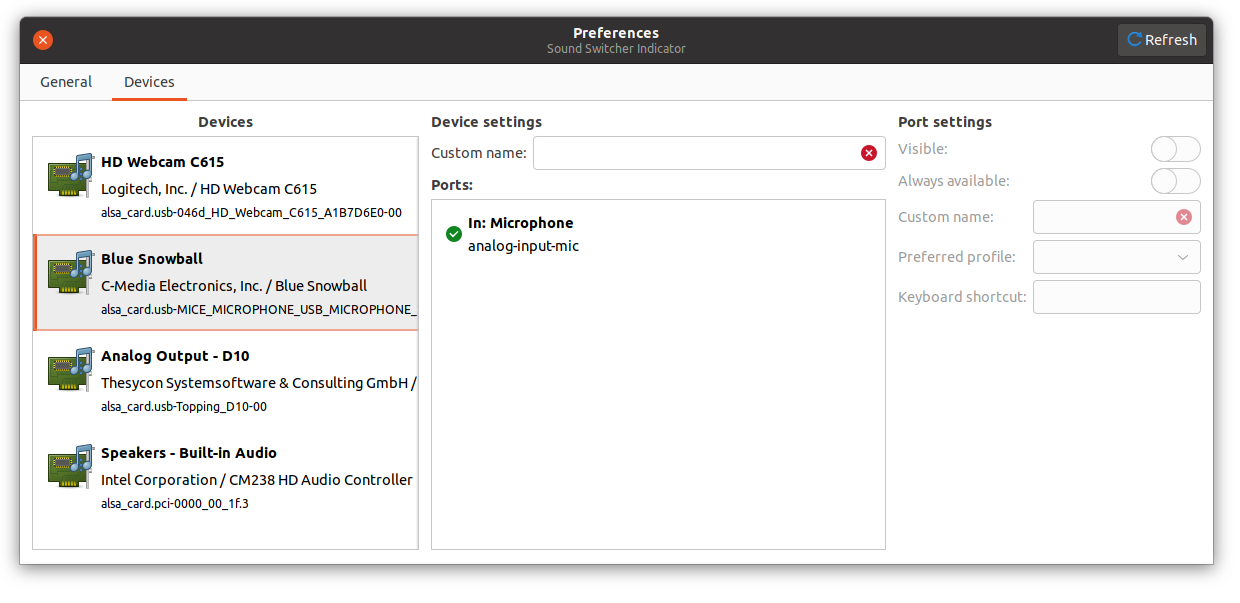Click Logitech, Inc. / HD Webcam C615 text
Viewport: 1240px width, 603px height.
[x=209, y=189]
